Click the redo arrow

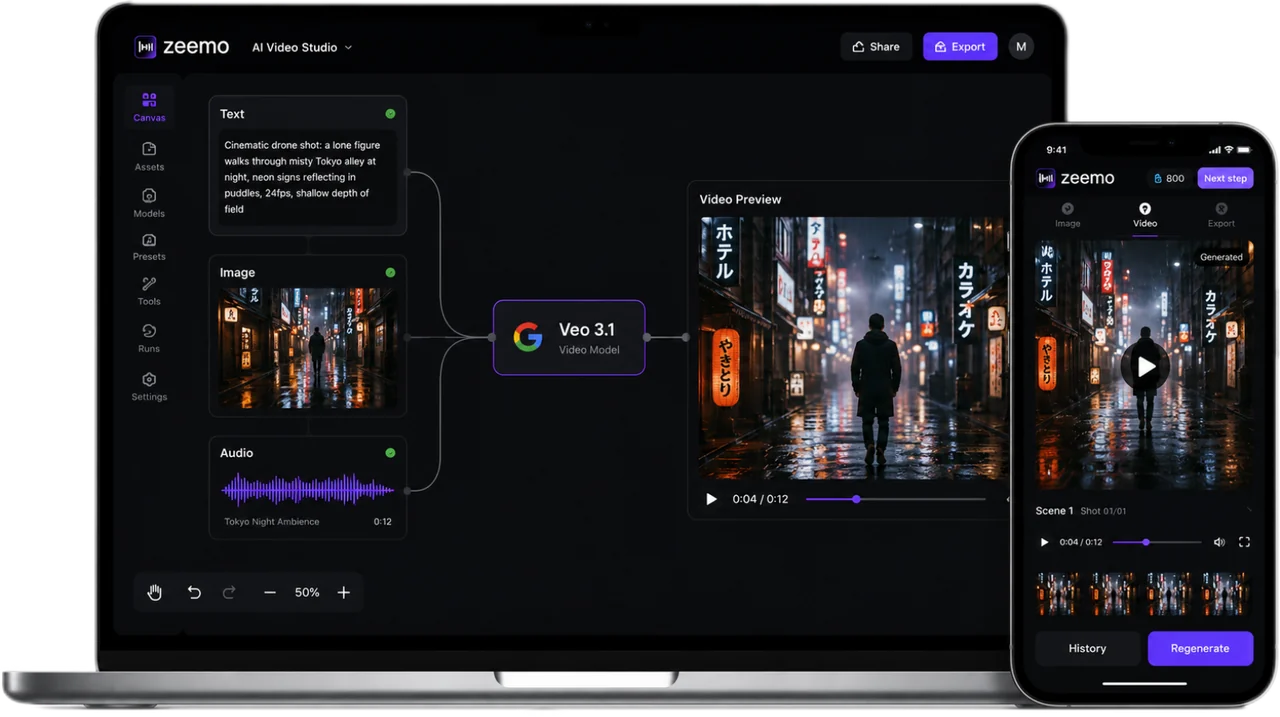click(229, 592)
